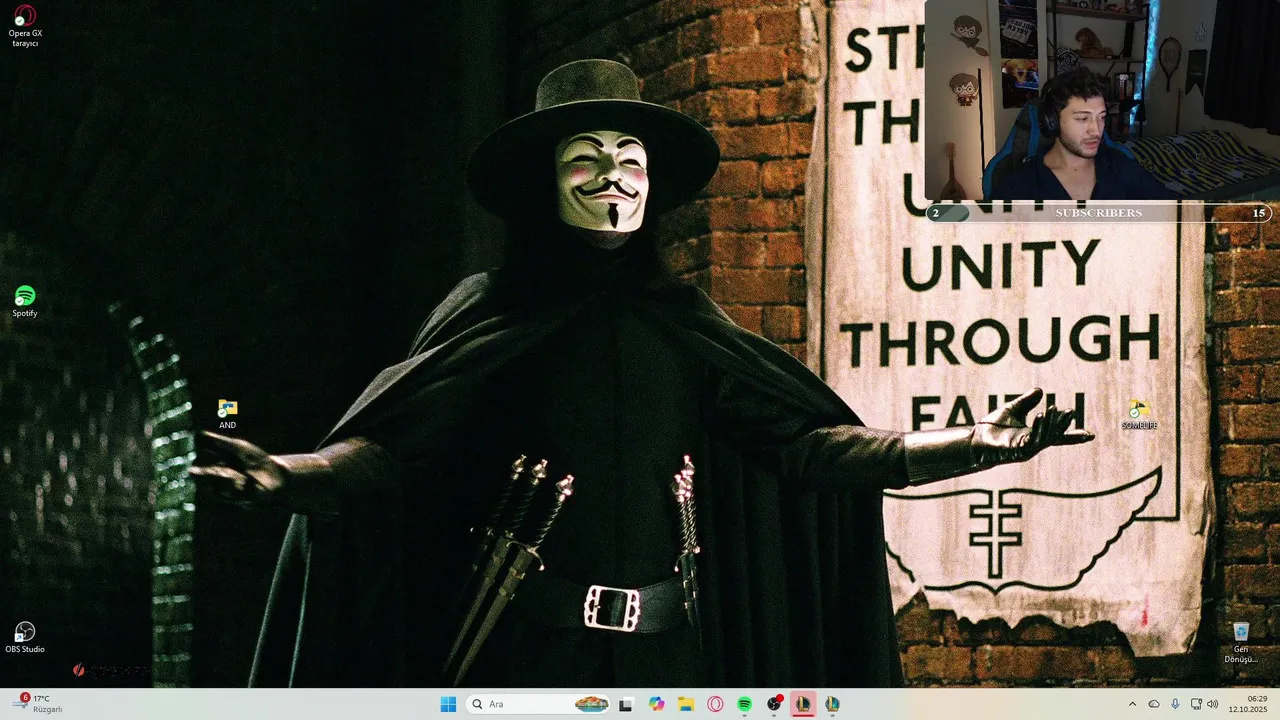The image size is (1280, 720).
Task: Open the Opera GX browser desktop shortcut
Action: click(25, 26)
